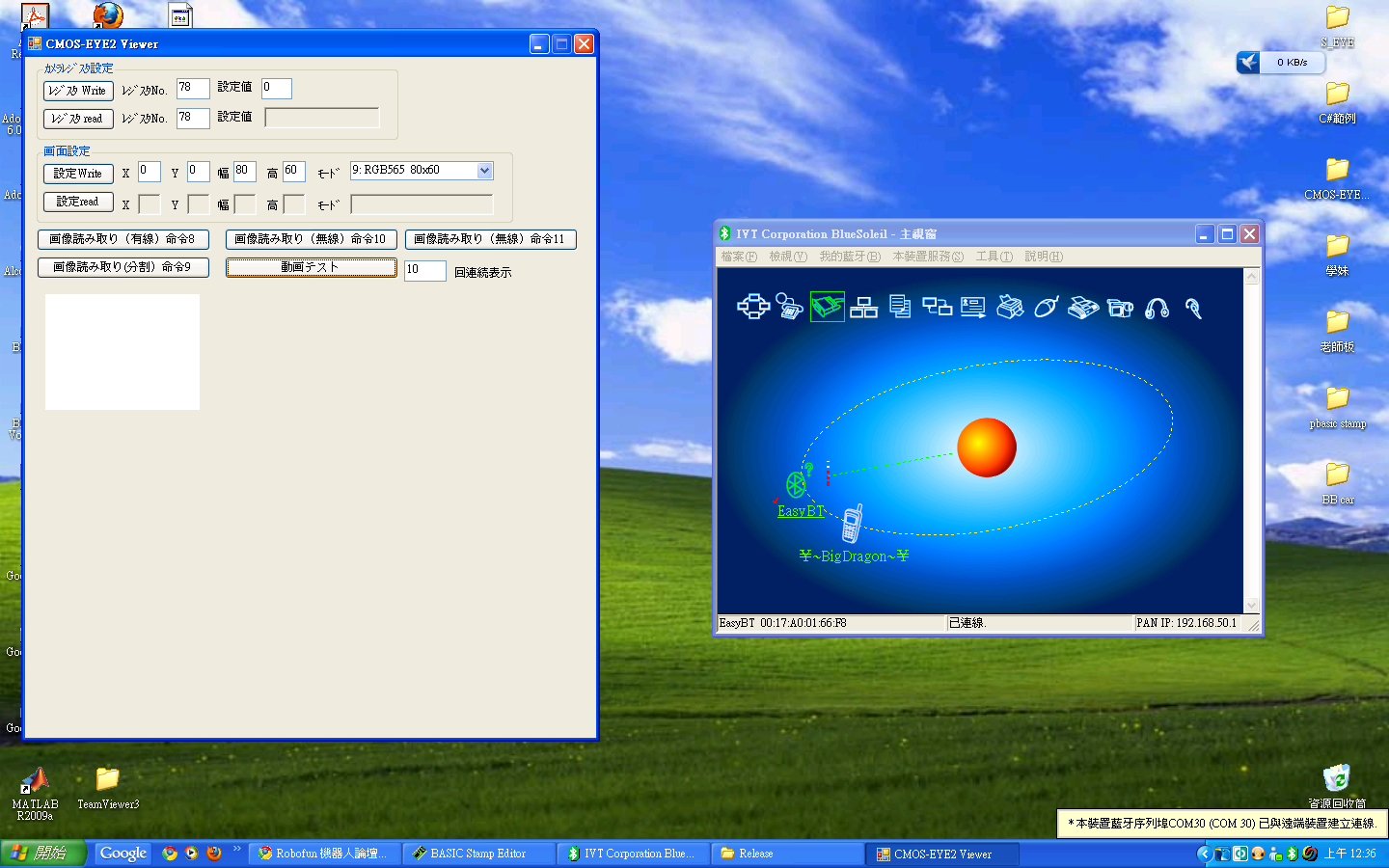Screen dimensions: 1389x868
Task: Select the LAN Access service icon in BlueSoleil
Action: click(x=863, y=308)
